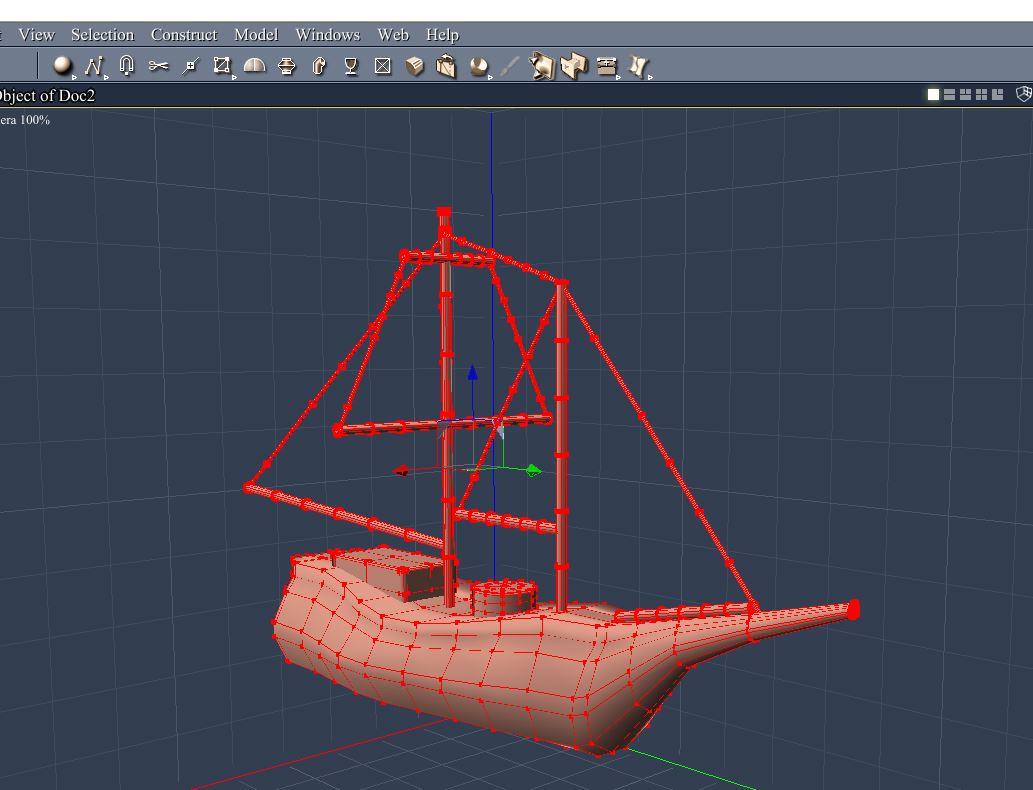This screenshot has width=1033, height=790.
Task: Select the first folded surface icon
Action: pyautogui.click(x=542, y=66)
